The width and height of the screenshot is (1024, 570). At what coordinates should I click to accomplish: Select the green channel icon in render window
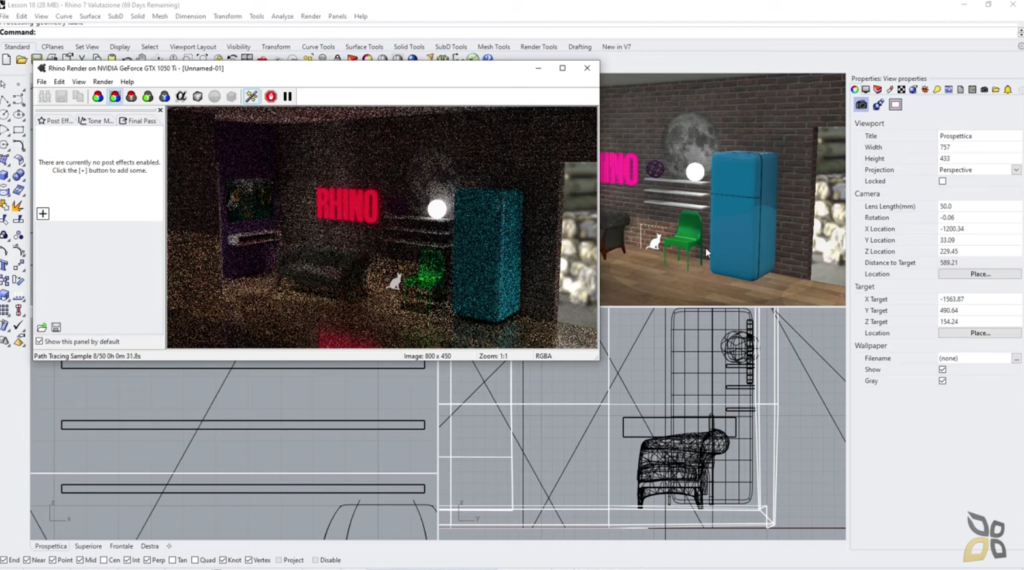148,97
